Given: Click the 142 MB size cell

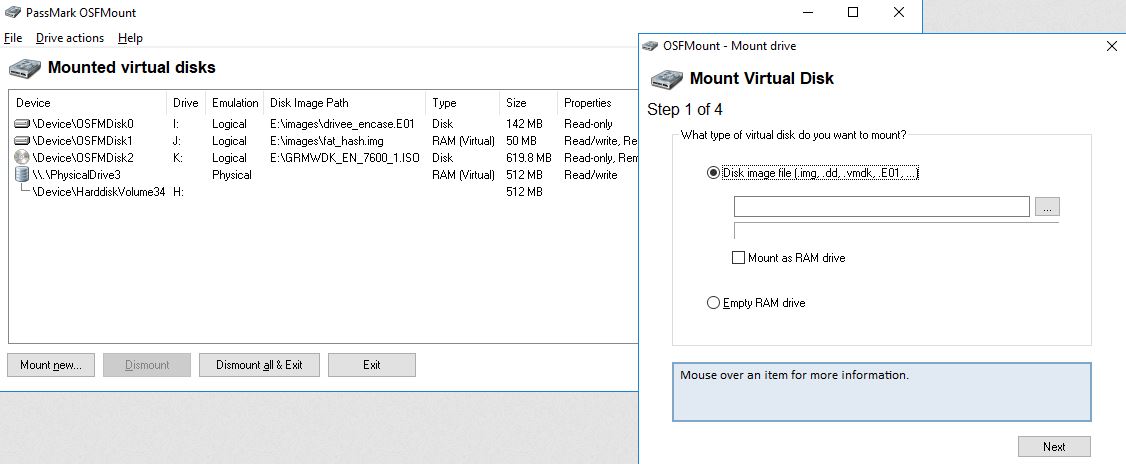Looking at the screenshot, I should [x=524, y=124].
